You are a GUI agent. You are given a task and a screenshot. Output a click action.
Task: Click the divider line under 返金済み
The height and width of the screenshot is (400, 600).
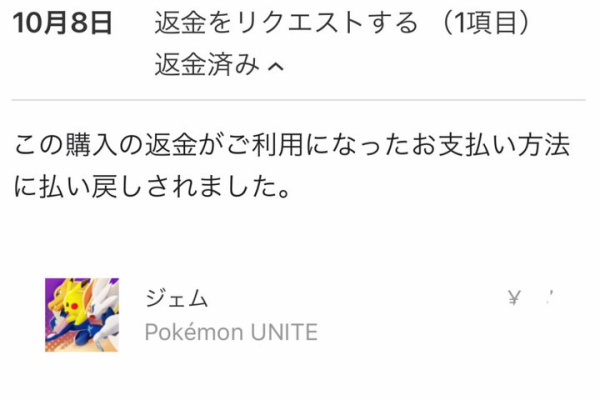click(298, 100)
